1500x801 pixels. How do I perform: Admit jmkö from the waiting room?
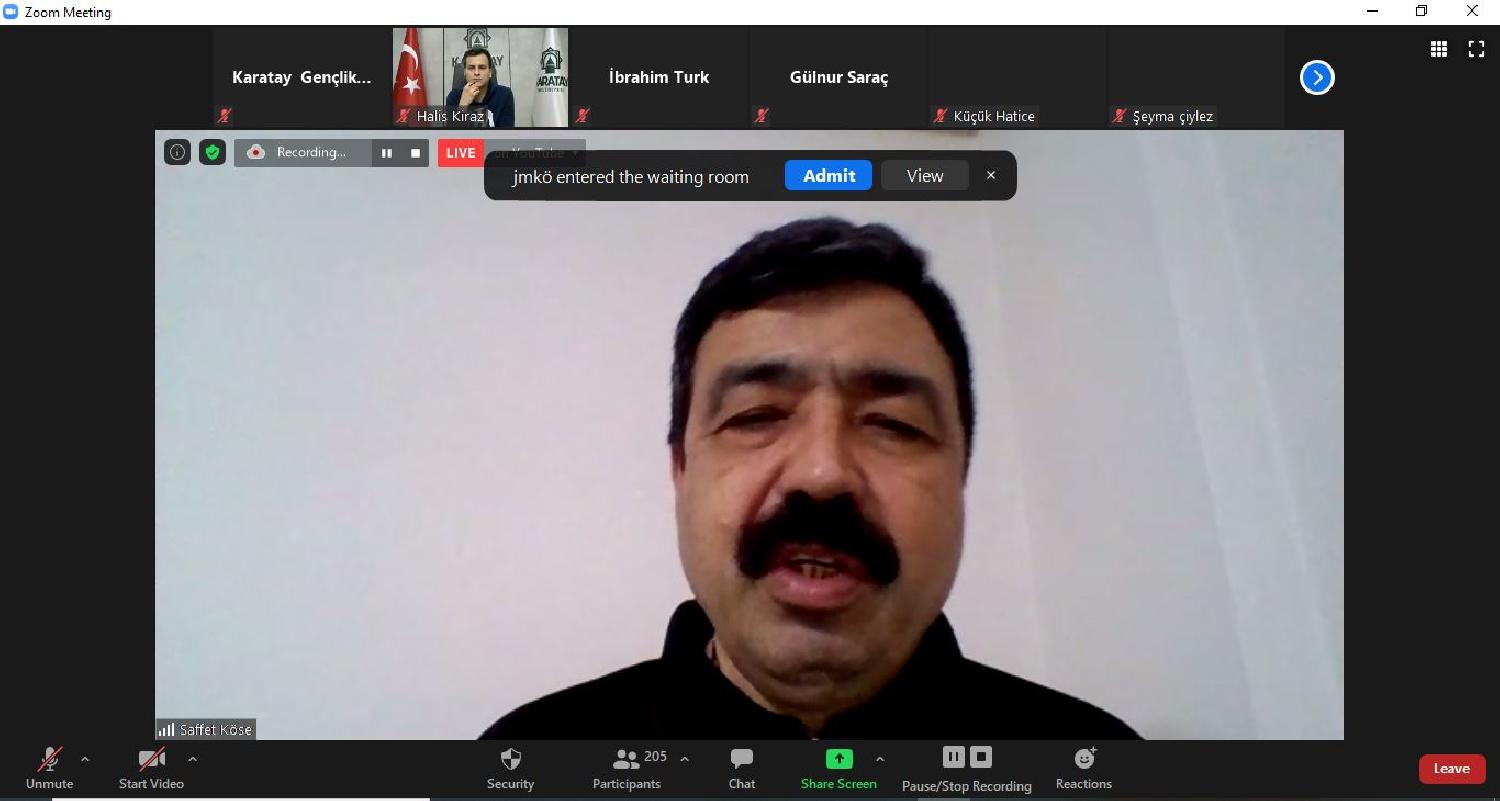(x=828, y=176)
